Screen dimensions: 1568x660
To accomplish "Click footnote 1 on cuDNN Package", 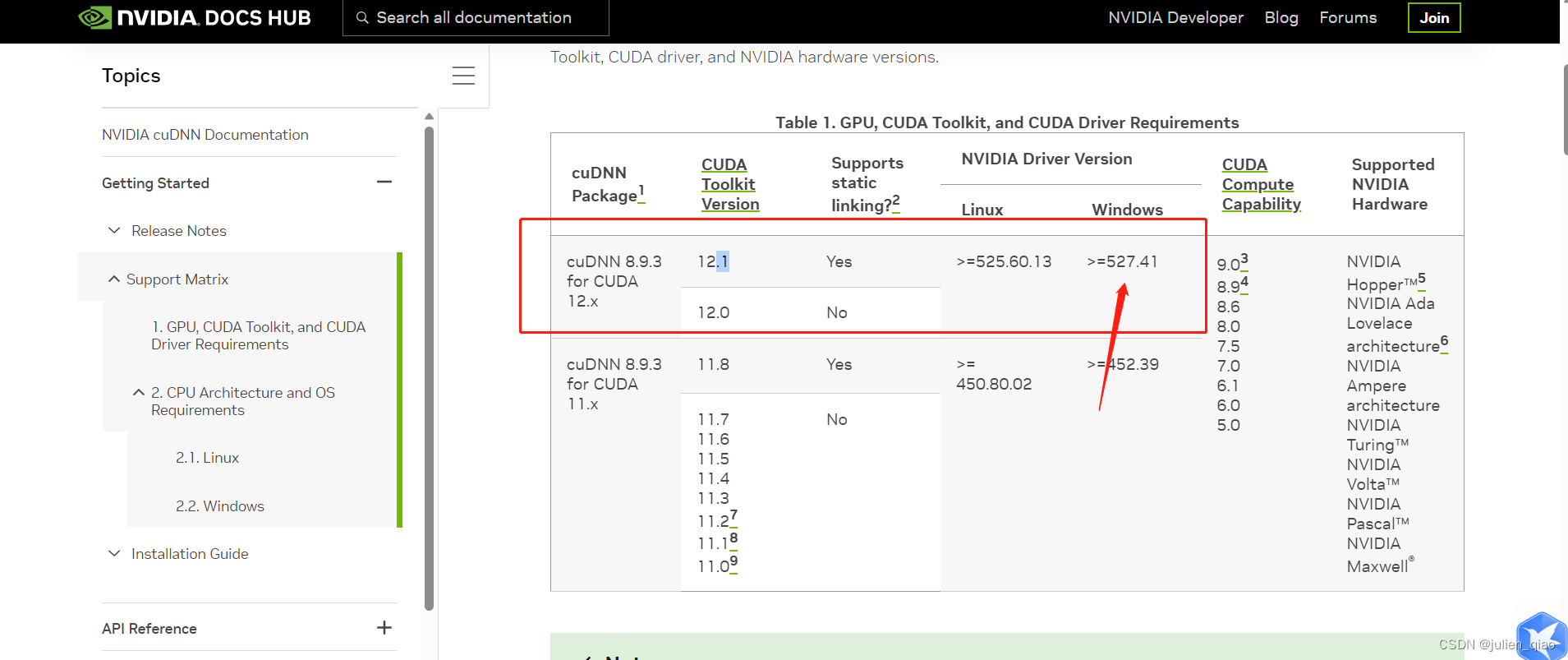I will [x=641, y=192].
